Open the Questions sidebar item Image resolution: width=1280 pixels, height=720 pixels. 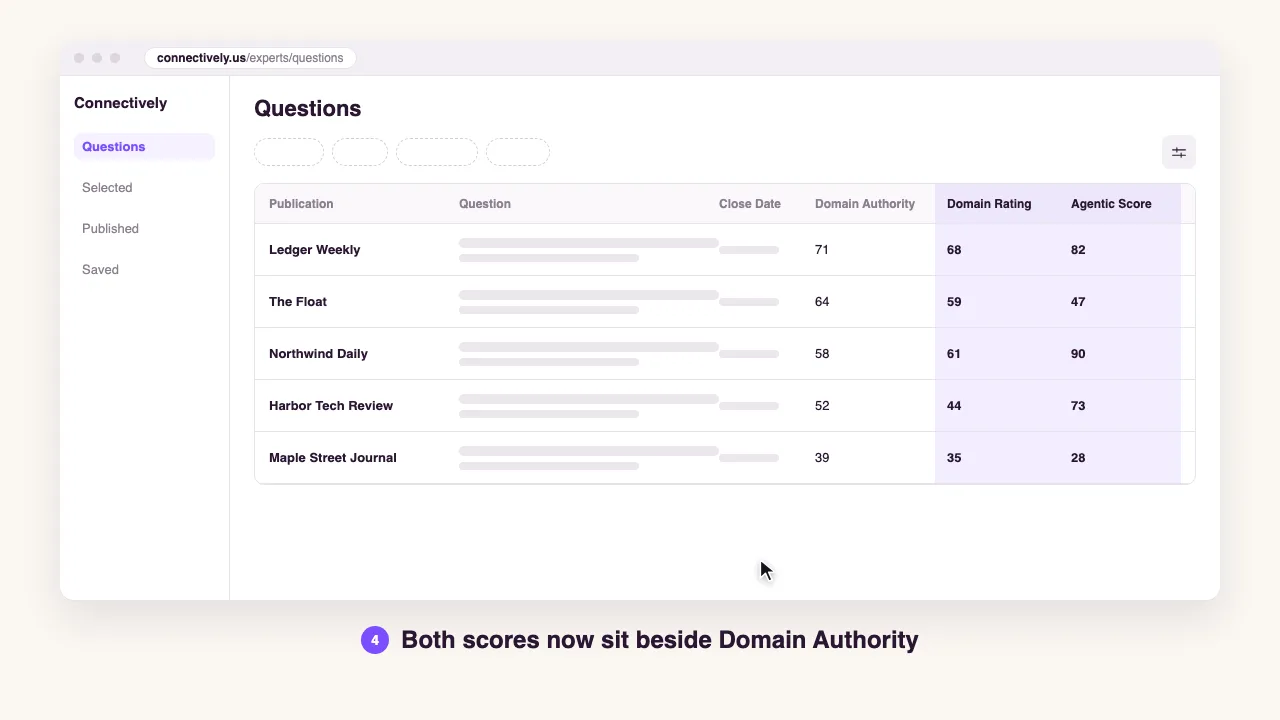[x=144, y=147]
